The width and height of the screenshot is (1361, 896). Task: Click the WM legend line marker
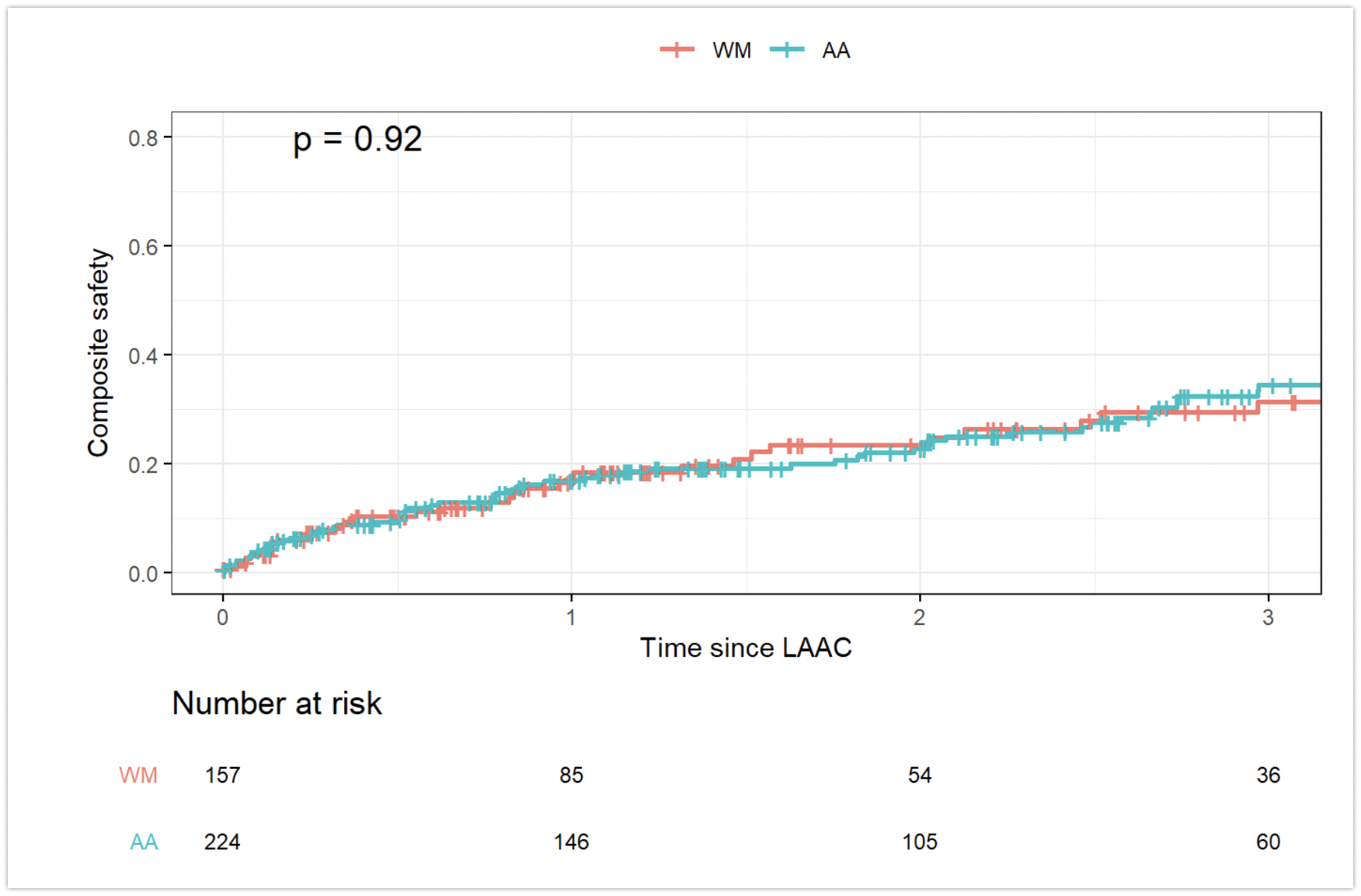click(677, 50)
